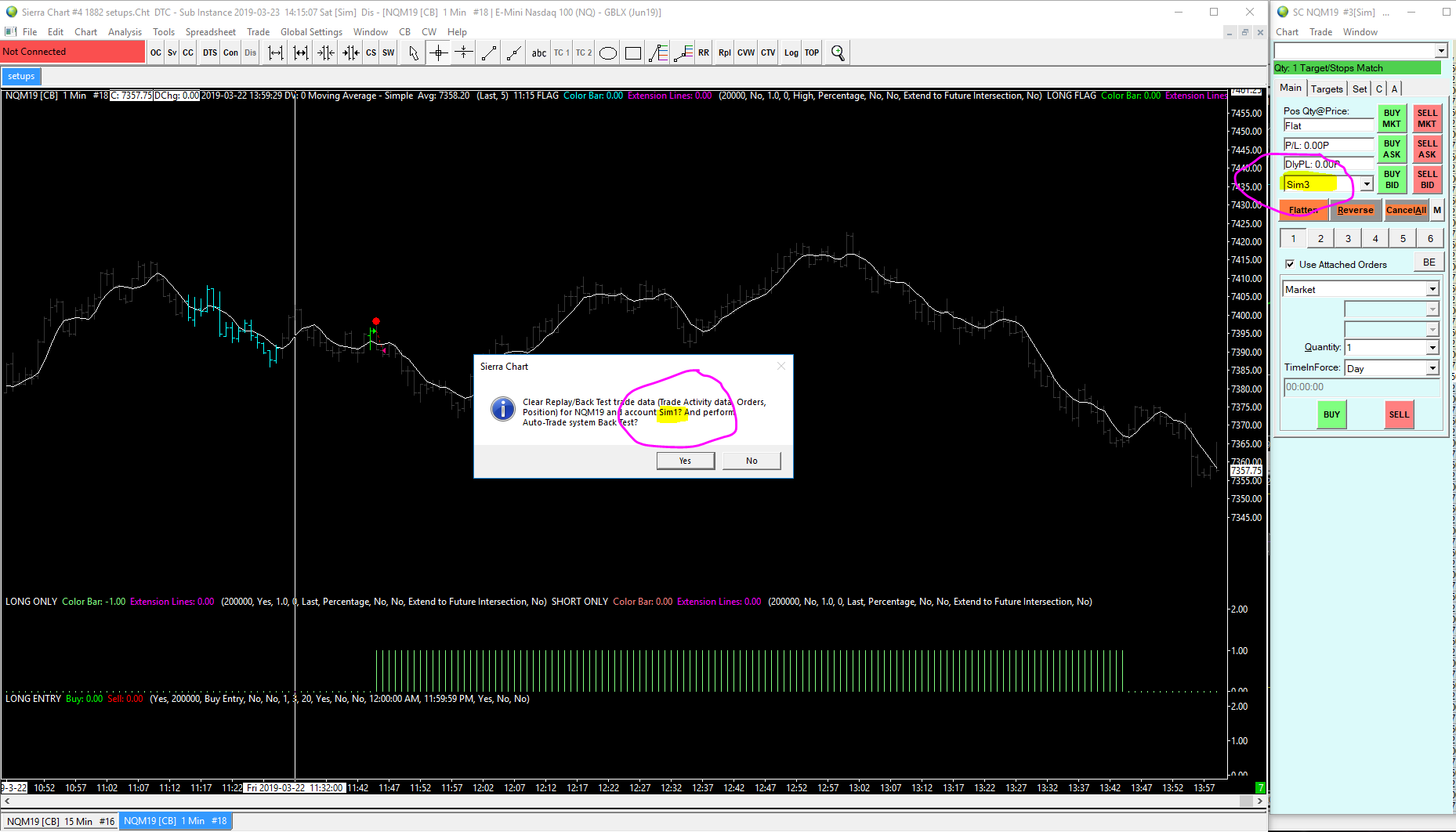The width and height of the screenshot is (1456, 832).
Task: Click the SW toolbar button
Action: [x=389, y=52]
